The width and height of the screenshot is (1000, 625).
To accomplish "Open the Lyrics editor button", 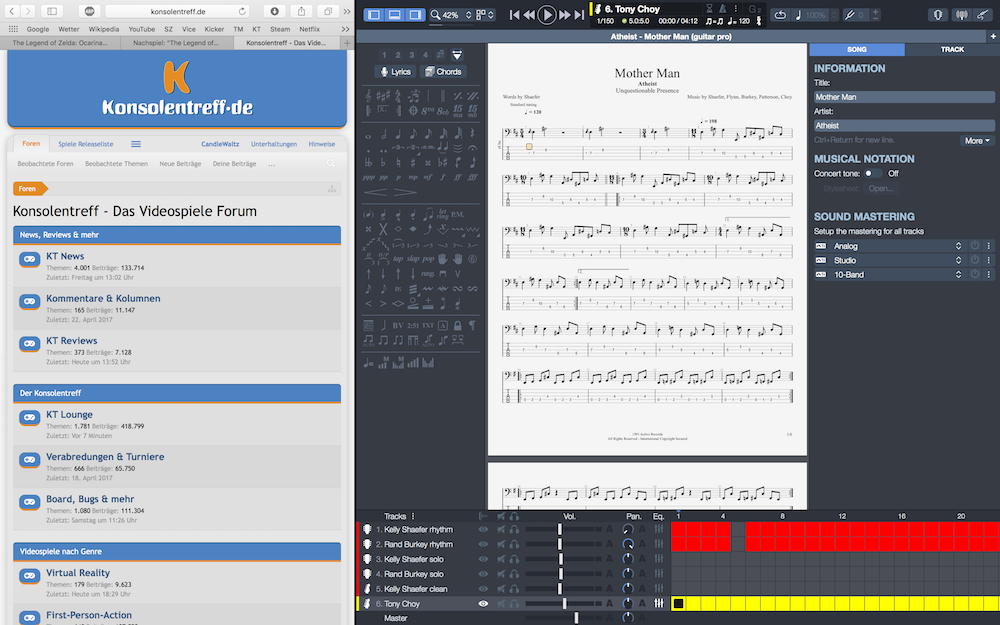I will [x=395, y=71].
